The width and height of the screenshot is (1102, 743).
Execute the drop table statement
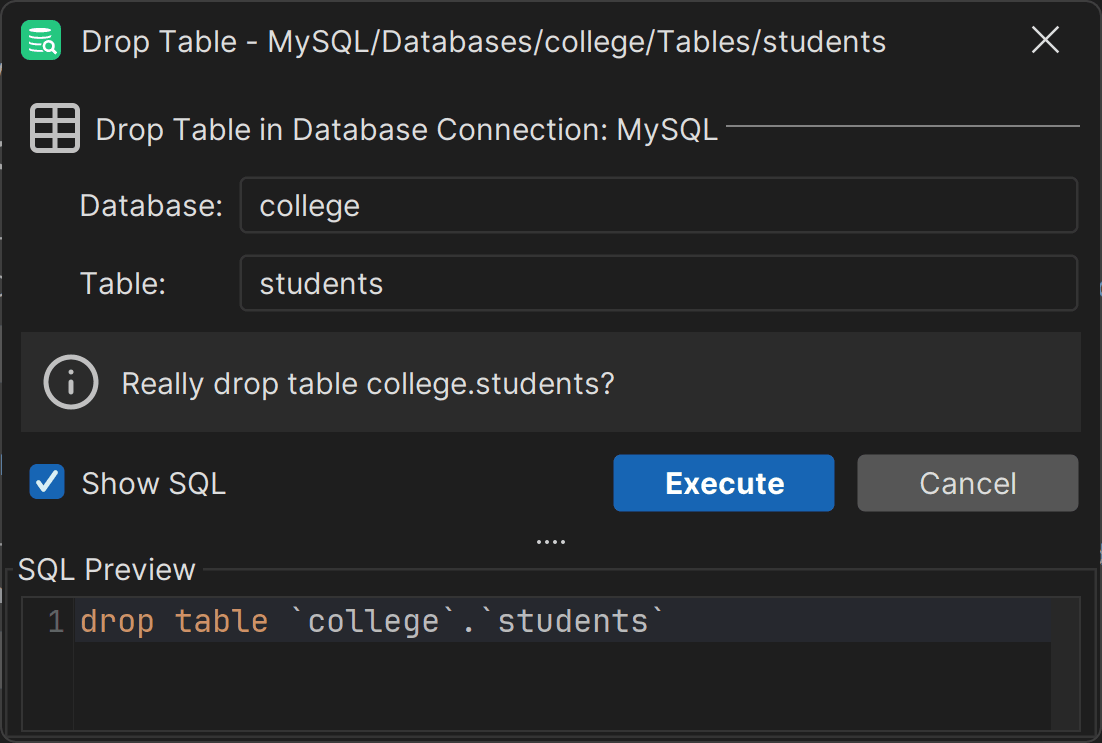[723, 483]
